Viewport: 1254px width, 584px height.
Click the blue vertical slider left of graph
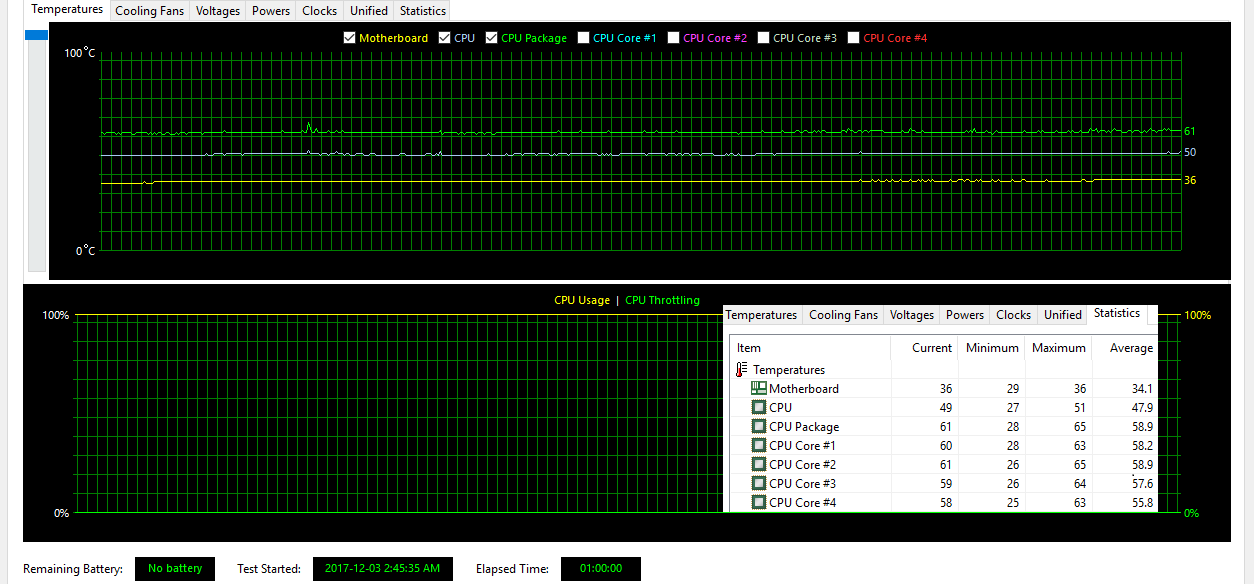pyautogui.click(x=36, y=35)
